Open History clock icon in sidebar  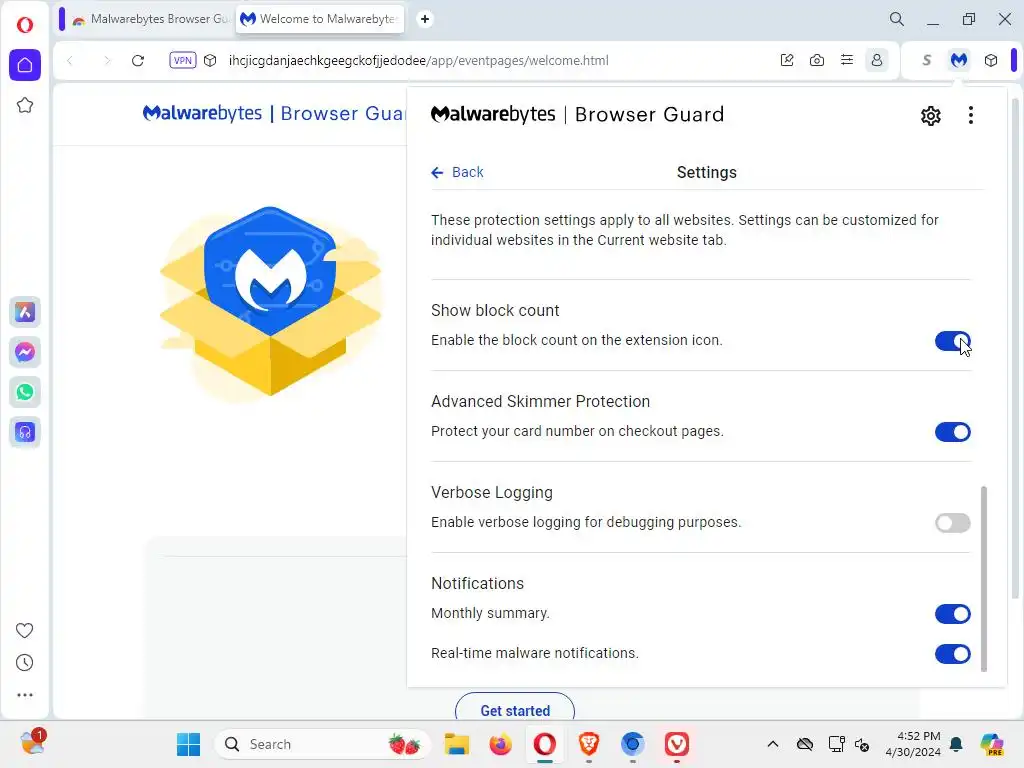point(24,663)
